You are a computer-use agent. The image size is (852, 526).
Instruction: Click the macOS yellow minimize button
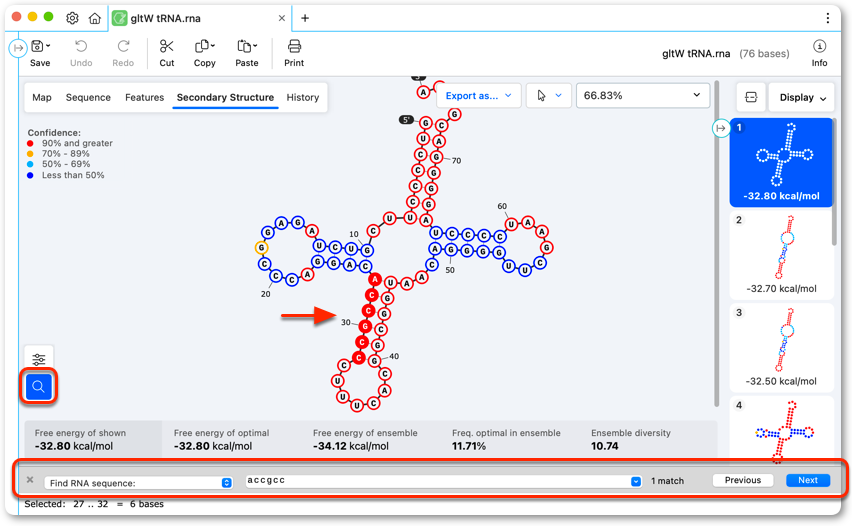click(x=33, y=17)
